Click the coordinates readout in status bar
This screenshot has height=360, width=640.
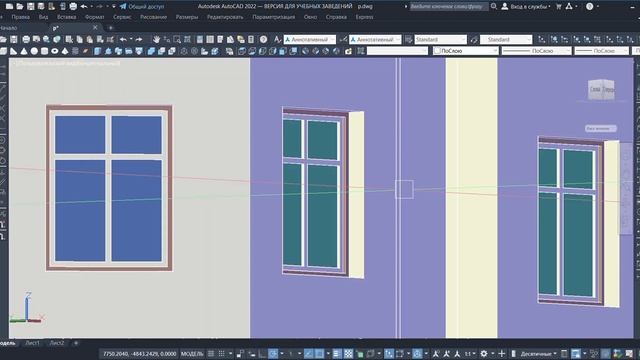(x=140, y=354)
